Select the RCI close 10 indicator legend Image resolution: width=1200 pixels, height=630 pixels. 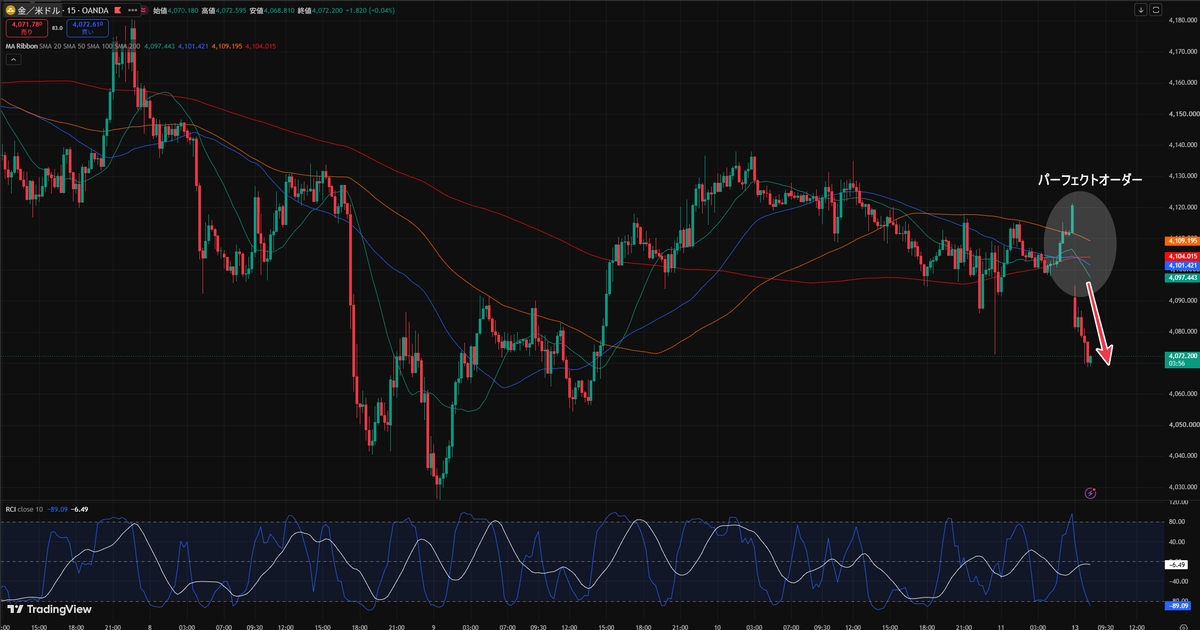pos(26,509)
